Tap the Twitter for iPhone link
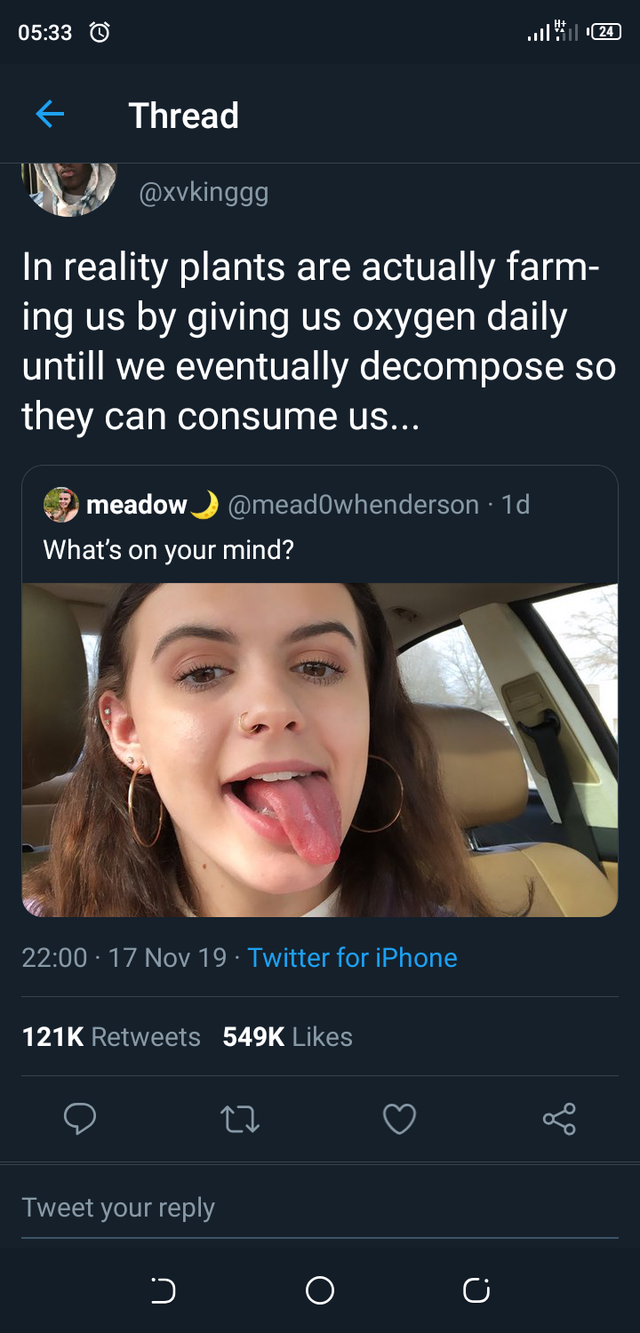This screenshot has width=640, height=1333. point(352,958)
